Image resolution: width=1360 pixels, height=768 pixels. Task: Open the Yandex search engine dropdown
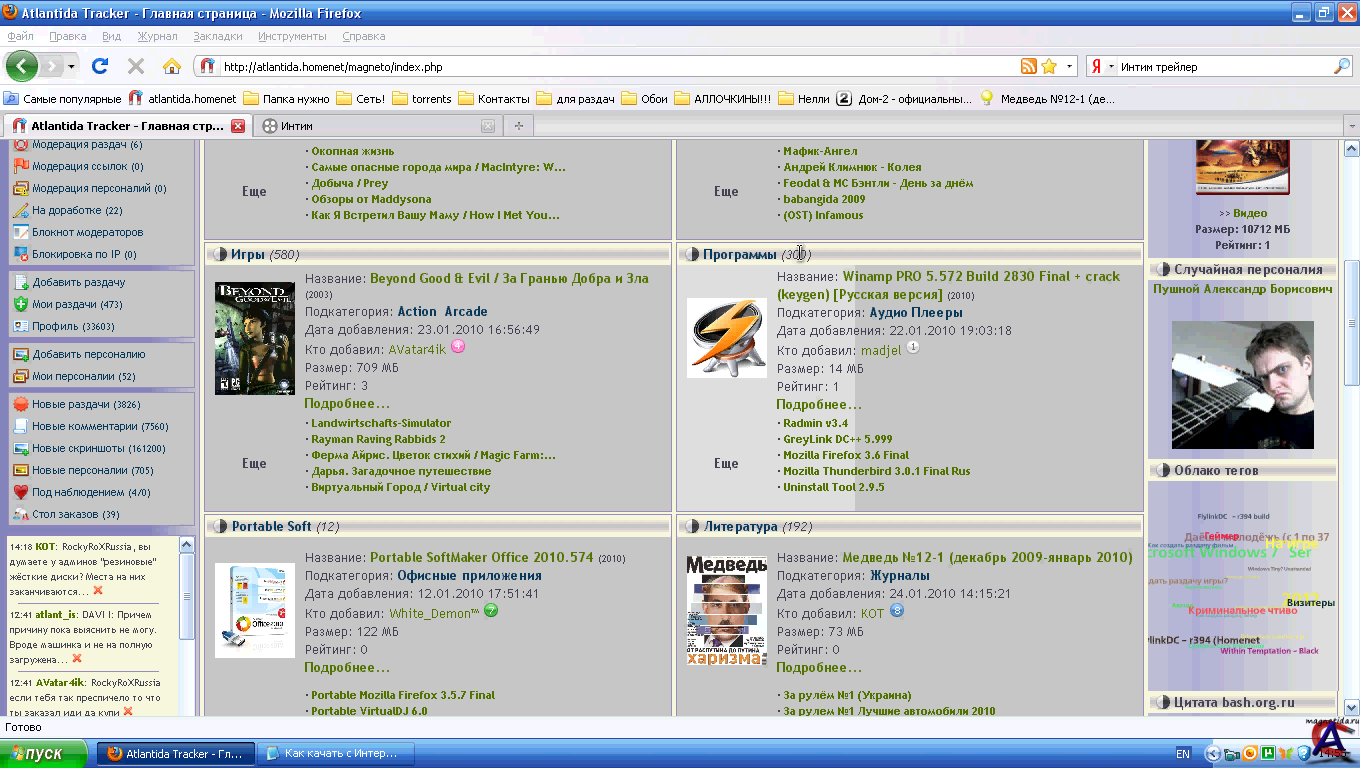[1102, 67]
